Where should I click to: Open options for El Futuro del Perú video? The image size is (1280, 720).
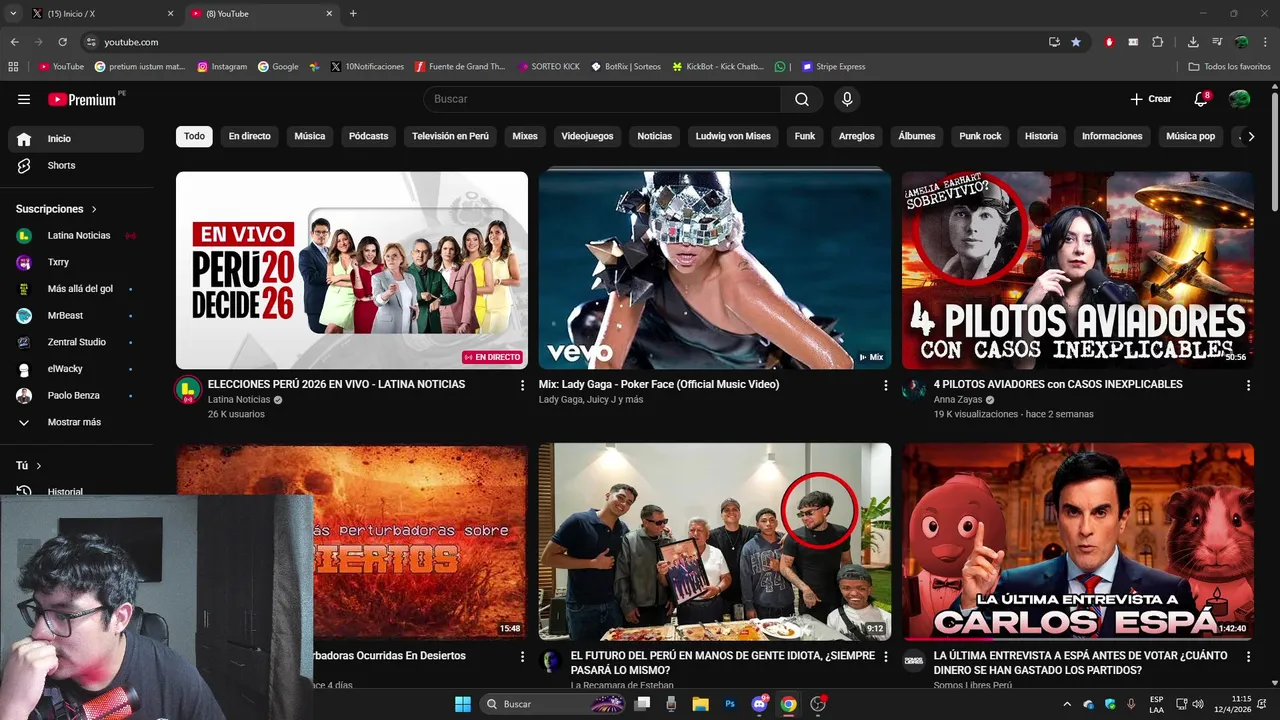[x=885, y=657]
